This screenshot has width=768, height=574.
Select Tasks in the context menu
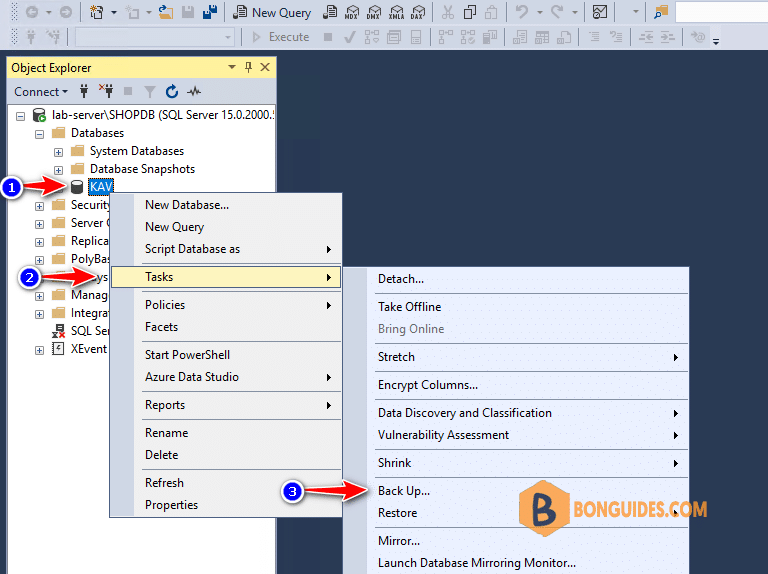[226, 277]
